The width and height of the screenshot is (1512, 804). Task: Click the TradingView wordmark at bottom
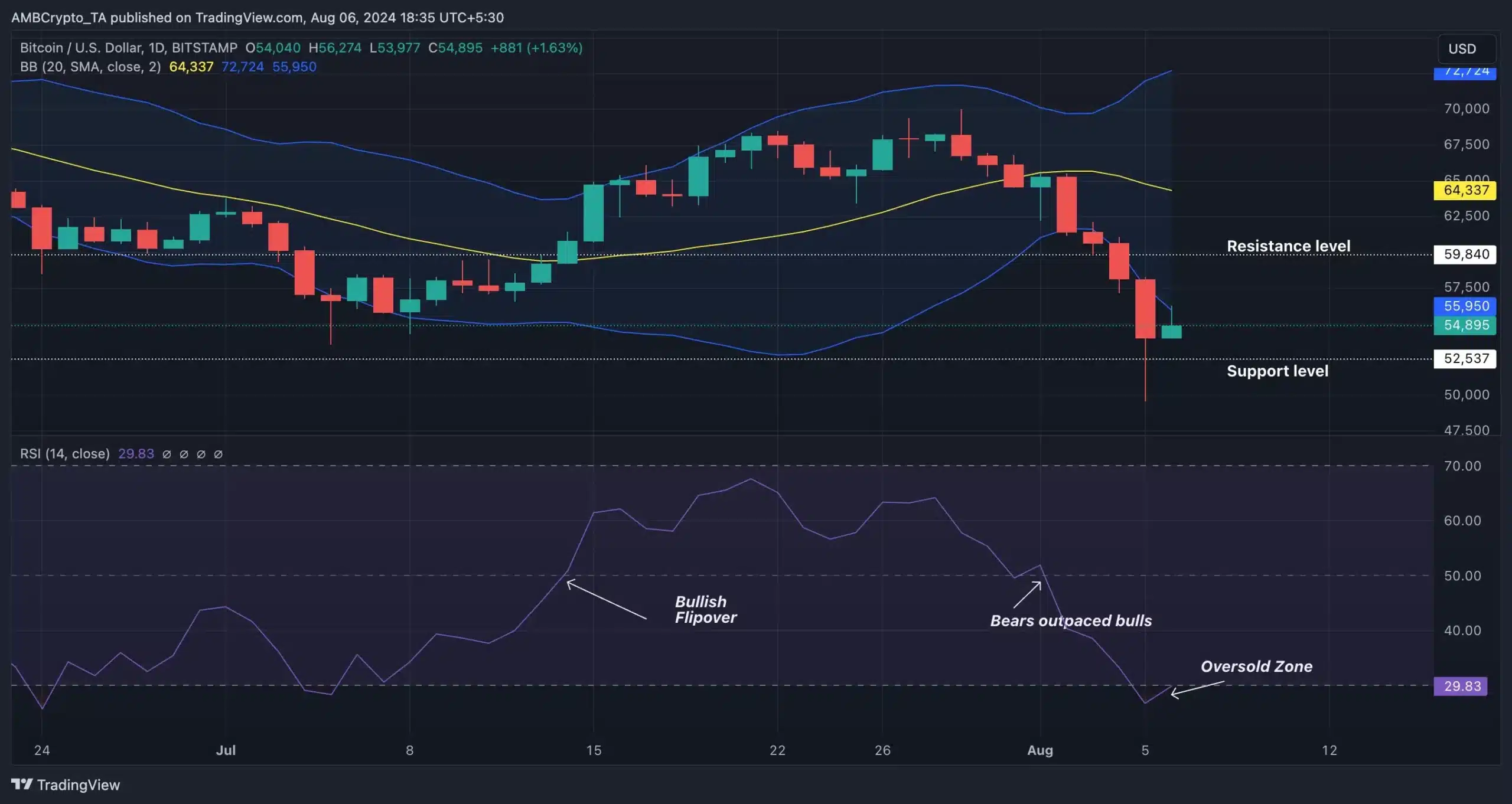tap(79, 785)
